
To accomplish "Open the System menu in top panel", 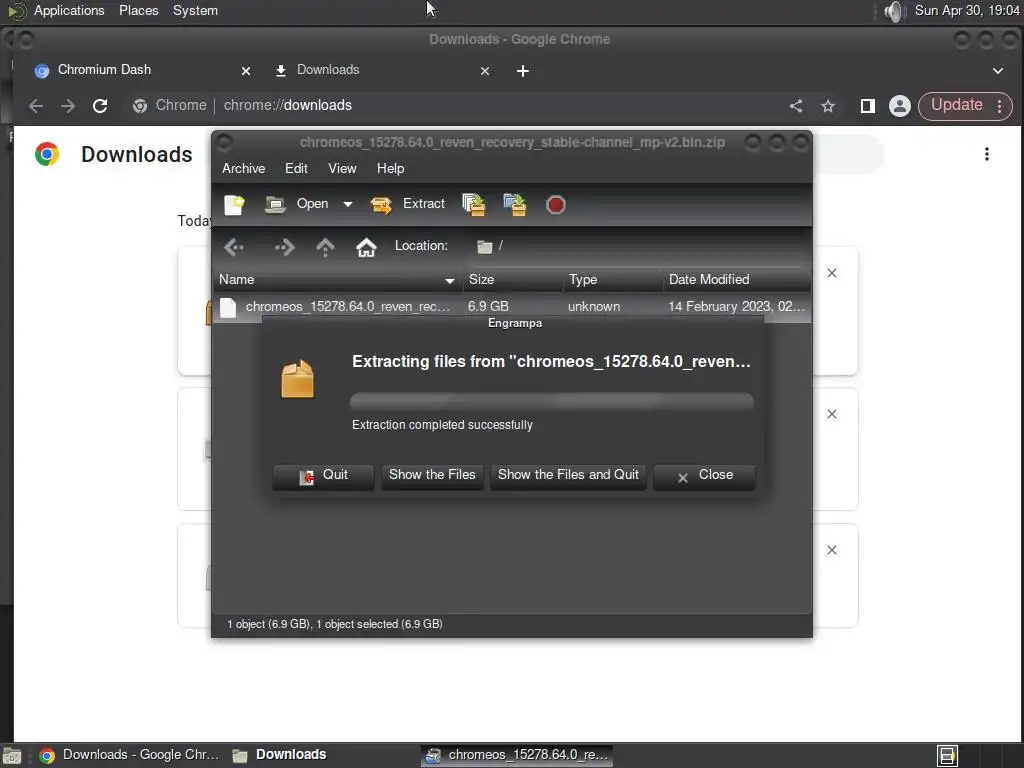I will (195, 10).
